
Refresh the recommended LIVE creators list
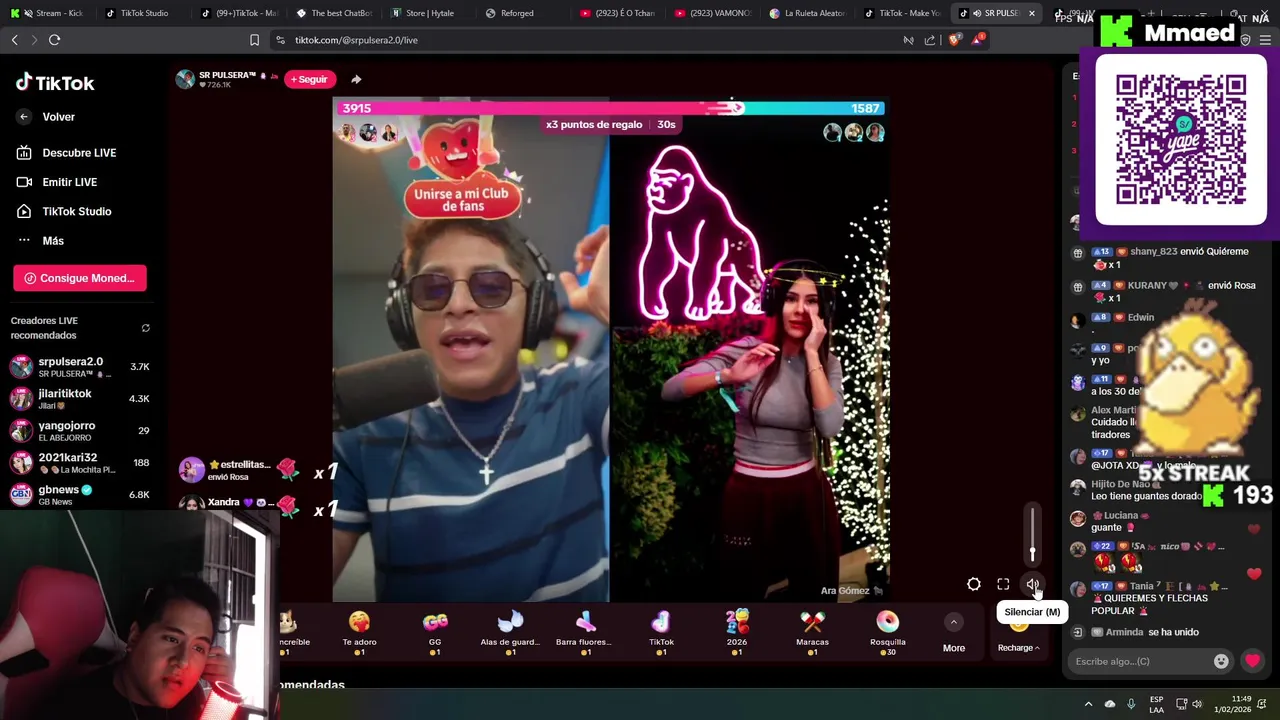pos(145,328)
